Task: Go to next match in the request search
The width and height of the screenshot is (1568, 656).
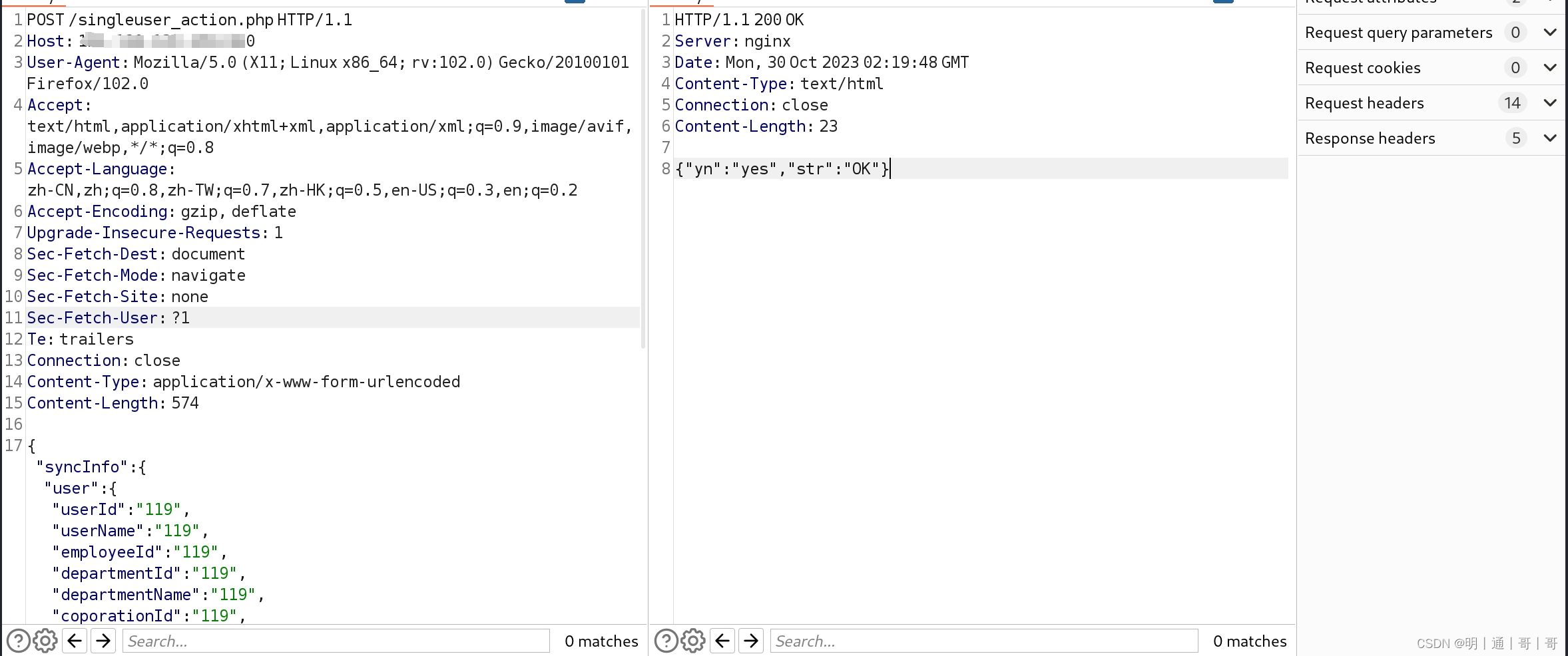Action: pos(103,641)
